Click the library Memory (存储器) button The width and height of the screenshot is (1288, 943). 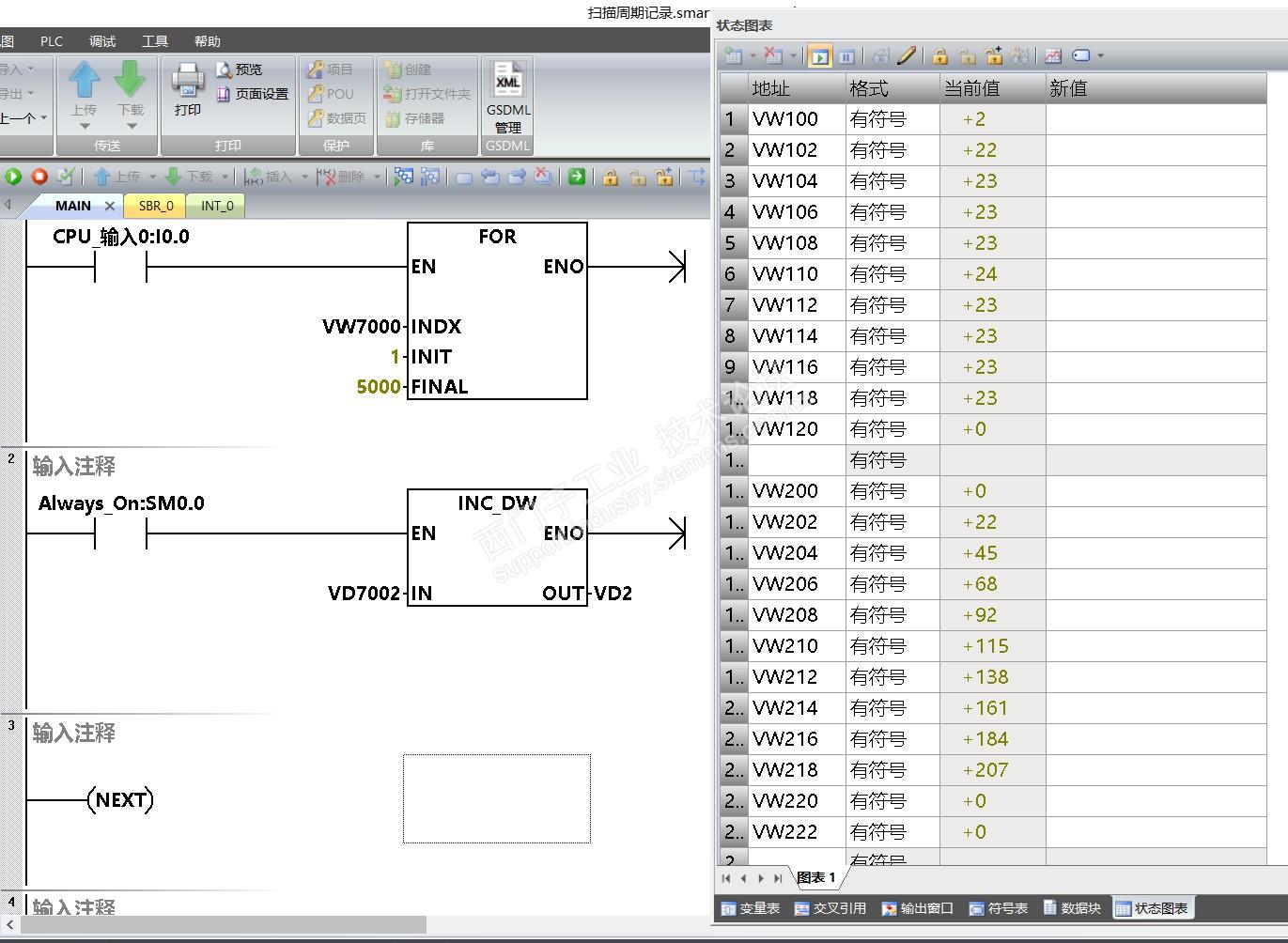pos(414,118)
